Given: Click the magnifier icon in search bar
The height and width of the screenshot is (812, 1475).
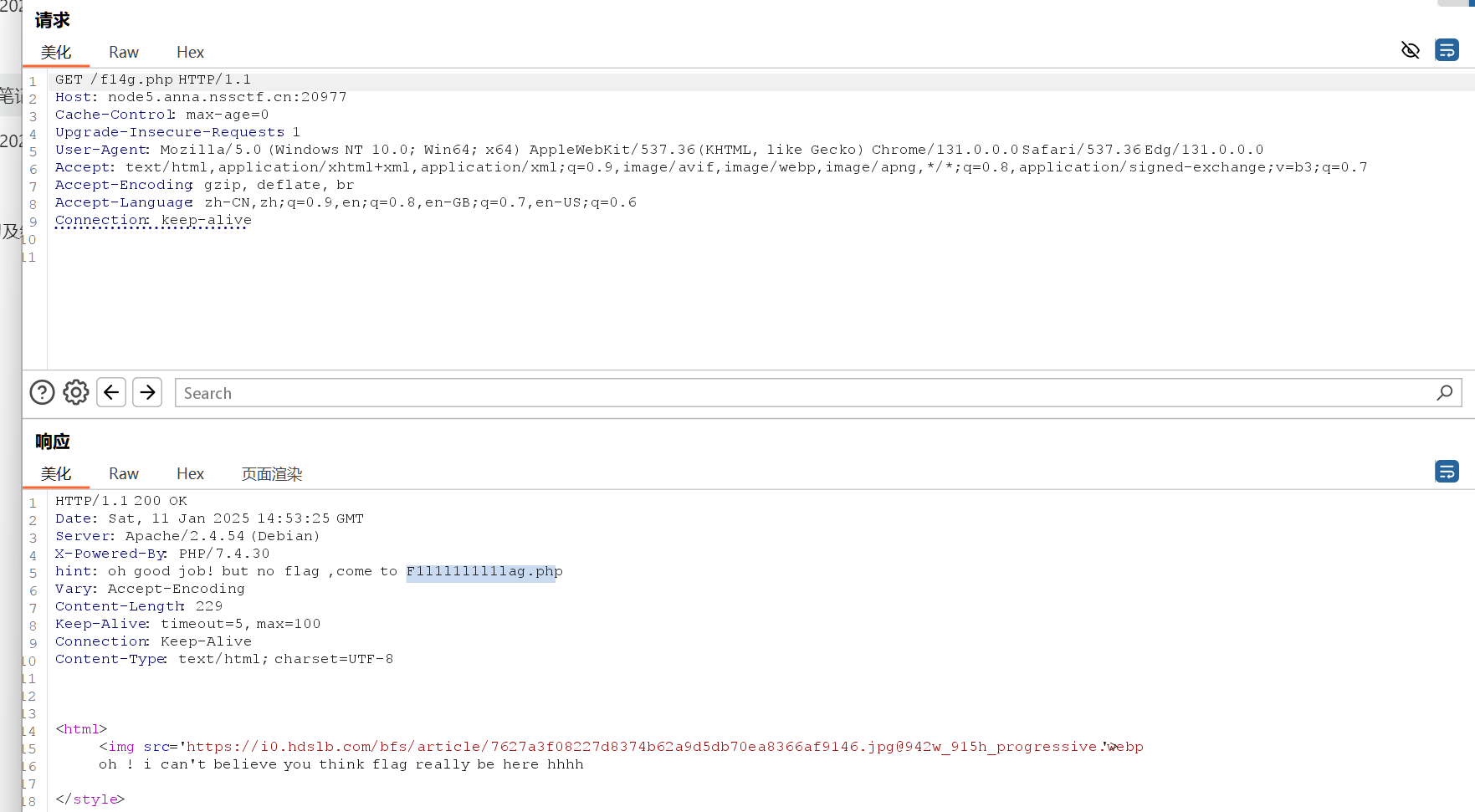Looking at the screenshot, I should [x=1444, y=392].
